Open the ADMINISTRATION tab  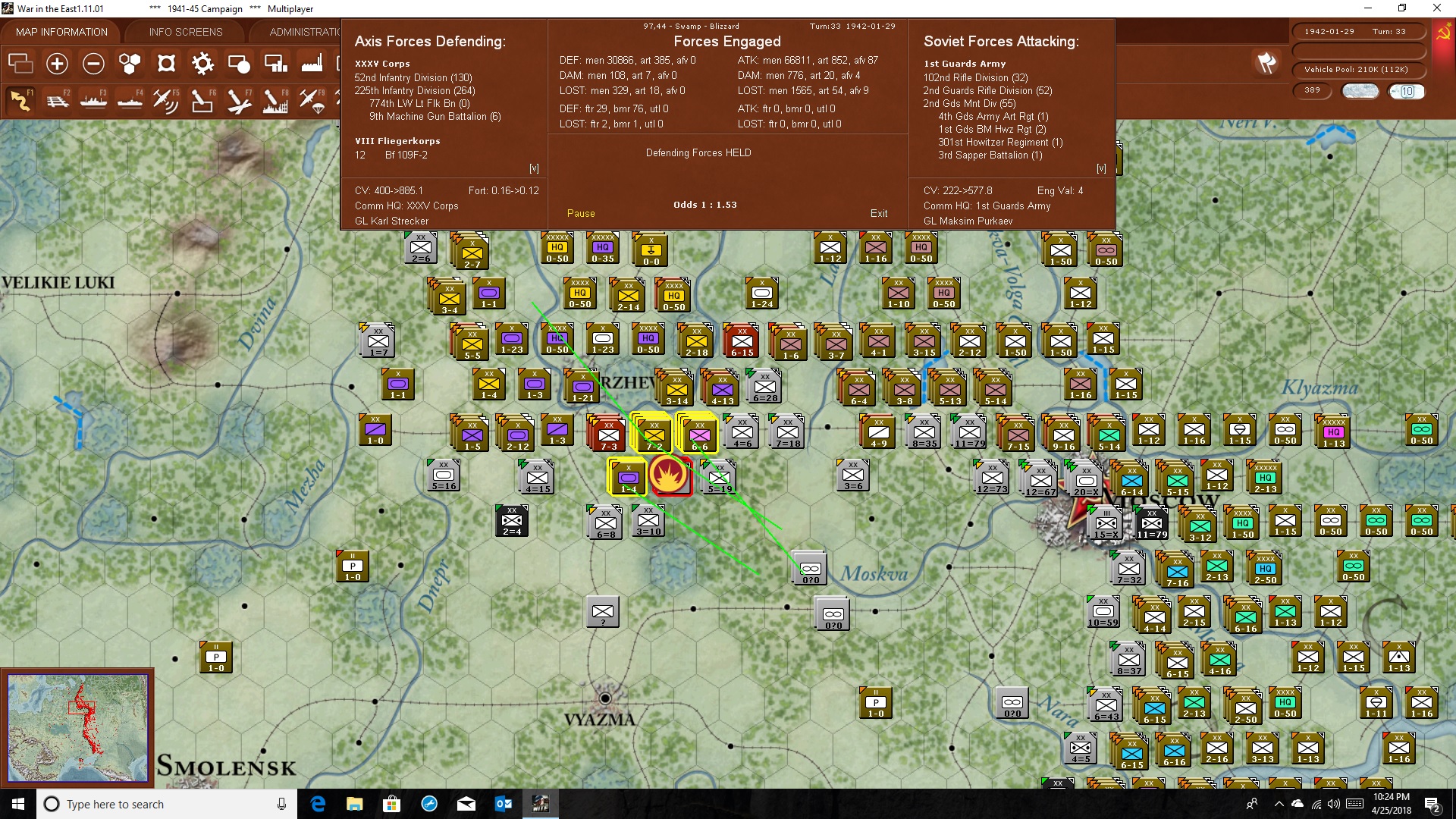click(304, 32)
